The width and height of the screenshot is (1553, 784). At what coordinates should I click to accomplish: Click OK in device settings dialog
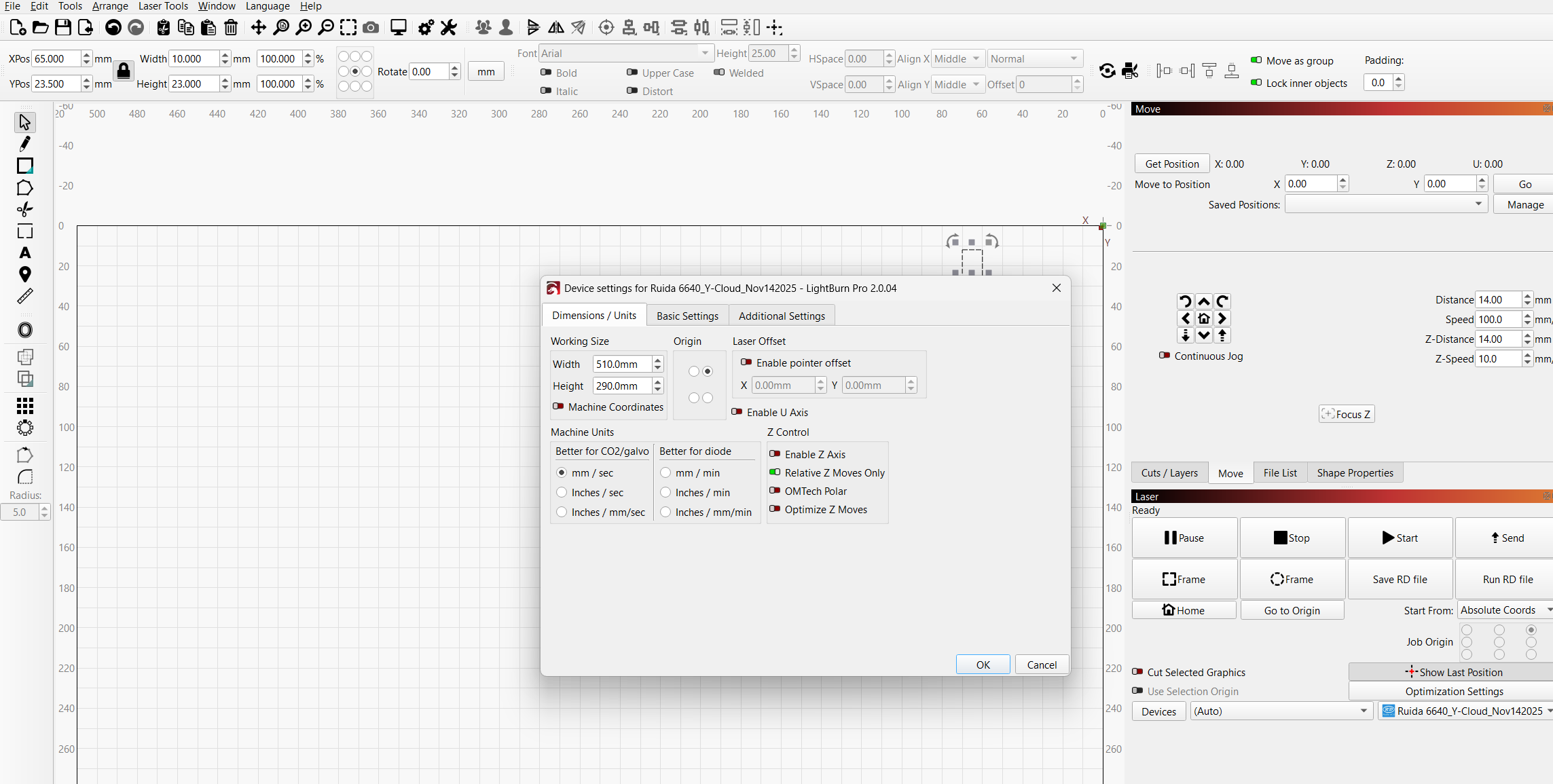point(983,665)
